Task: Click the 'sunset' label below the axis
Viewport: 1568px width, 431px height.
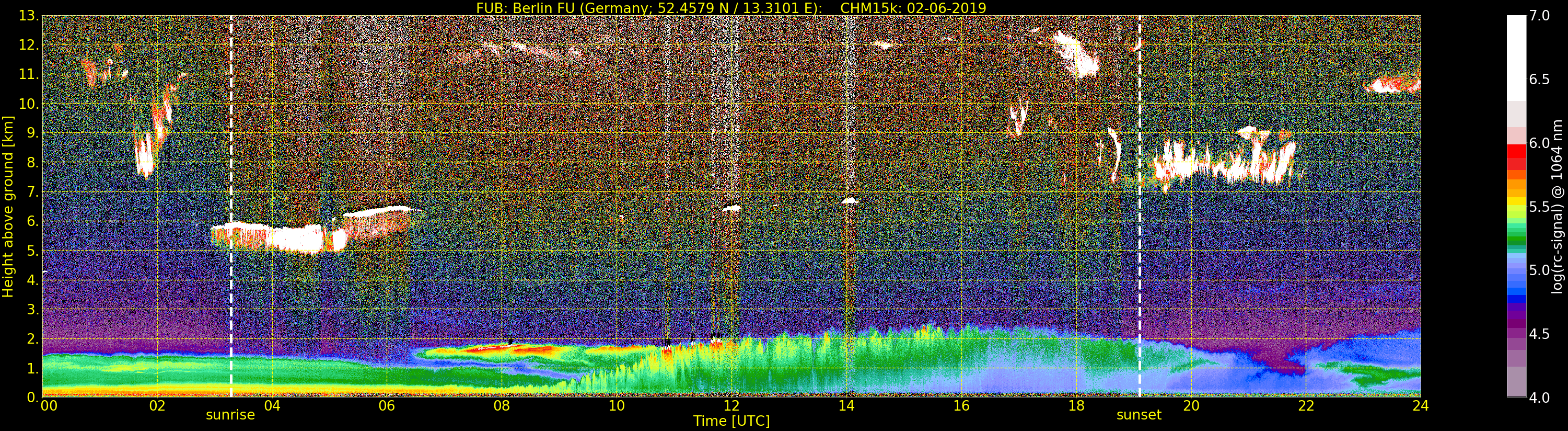Action: (1139, 415)
